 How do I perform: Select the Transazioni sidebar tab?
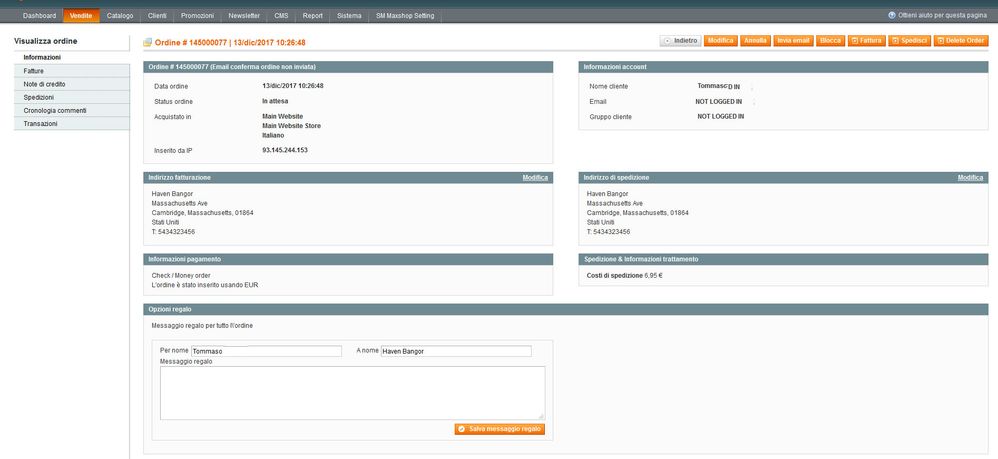coord(71,124)
